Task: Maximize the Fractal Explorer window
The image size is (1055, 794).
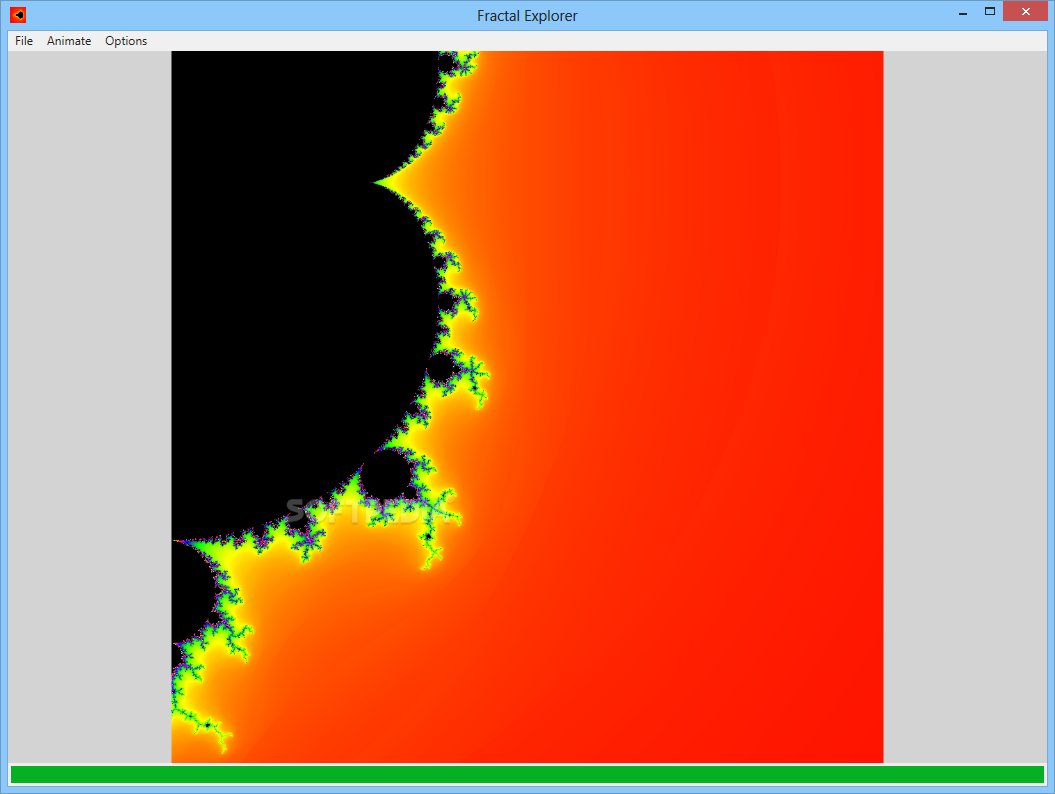Action: (990, 11)
